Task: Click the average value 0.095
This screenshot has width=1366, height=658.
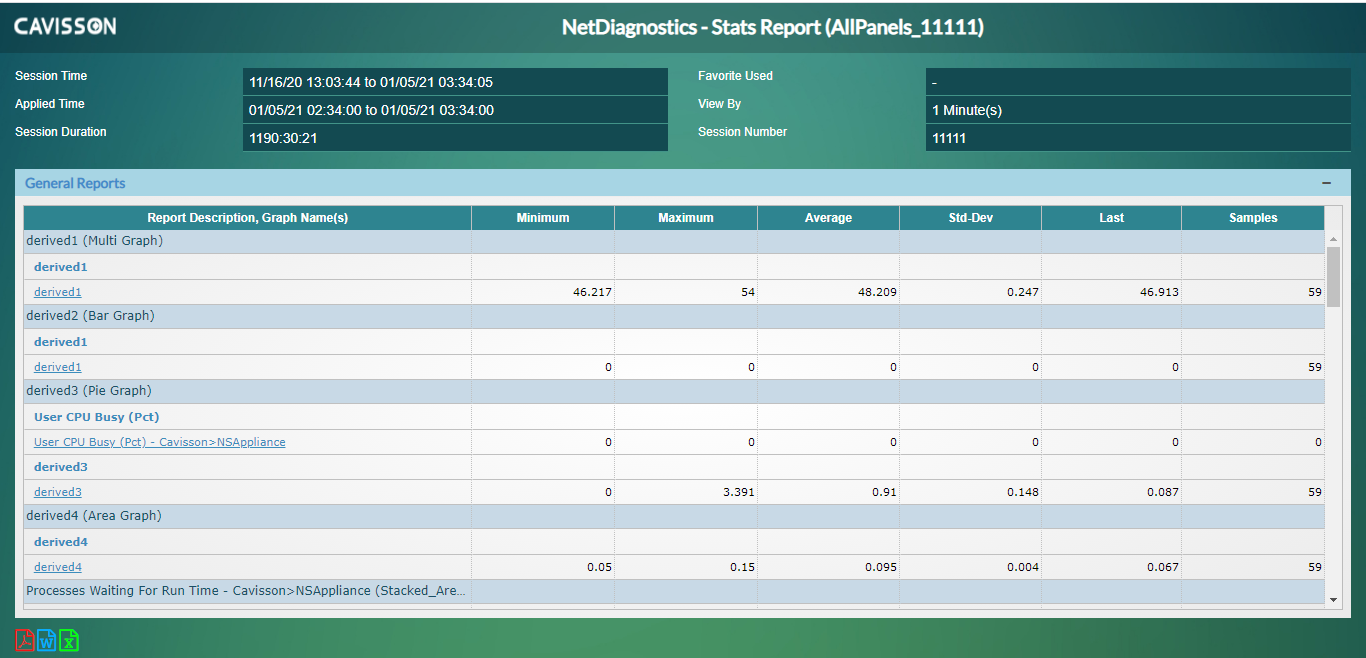Action: pos(880,567)
